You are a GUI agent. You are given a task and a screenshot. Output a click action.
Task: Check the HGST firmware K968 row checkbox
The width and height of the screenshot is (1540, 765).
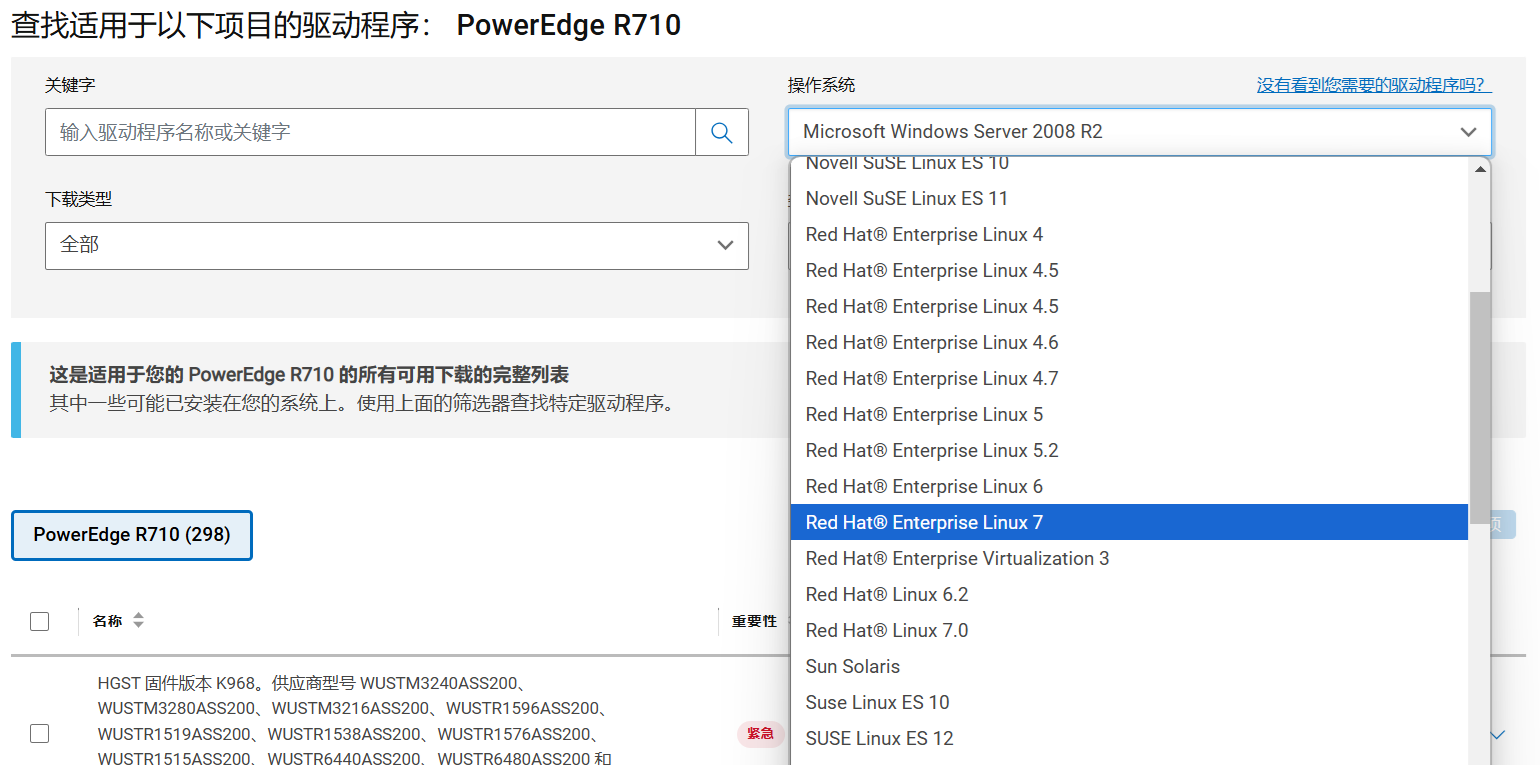click(x=40, y=734)
